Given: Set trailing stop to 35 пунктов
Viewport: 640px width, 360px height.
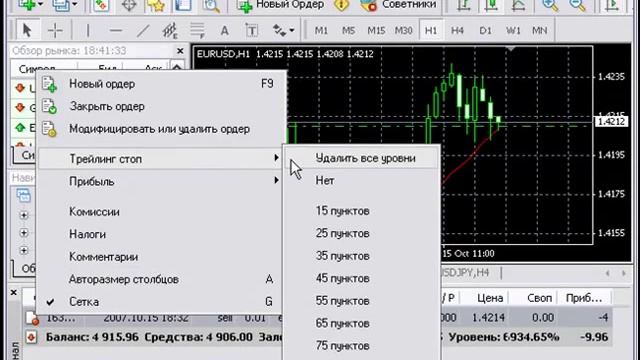Looking at the screenshot, I should click(362, 256).
